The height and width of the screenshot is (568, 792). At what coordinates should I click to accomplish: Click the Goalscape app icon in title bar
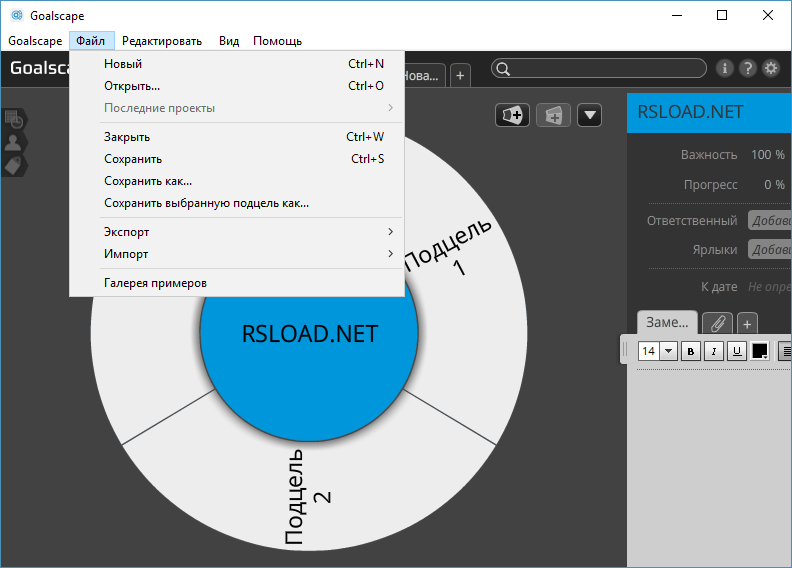point(17,15)
